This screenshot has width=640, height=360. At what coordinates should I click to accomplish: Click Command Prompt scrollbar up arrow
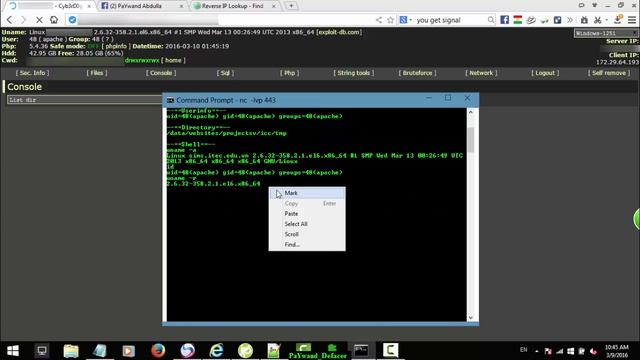coord(471,112)
